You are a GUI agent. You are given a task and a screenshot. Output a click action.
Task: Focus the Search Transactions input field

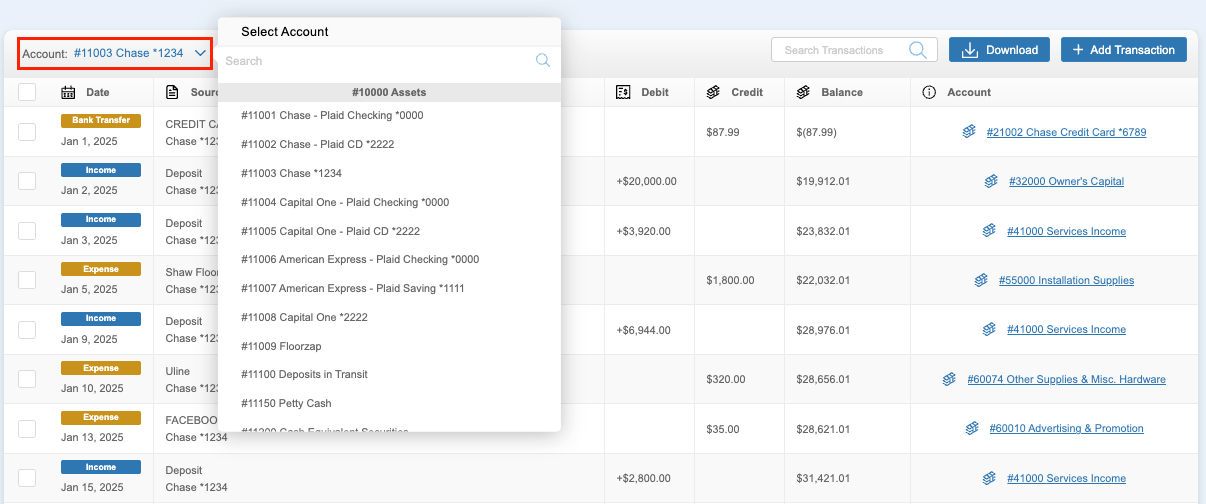coord(840,50)
